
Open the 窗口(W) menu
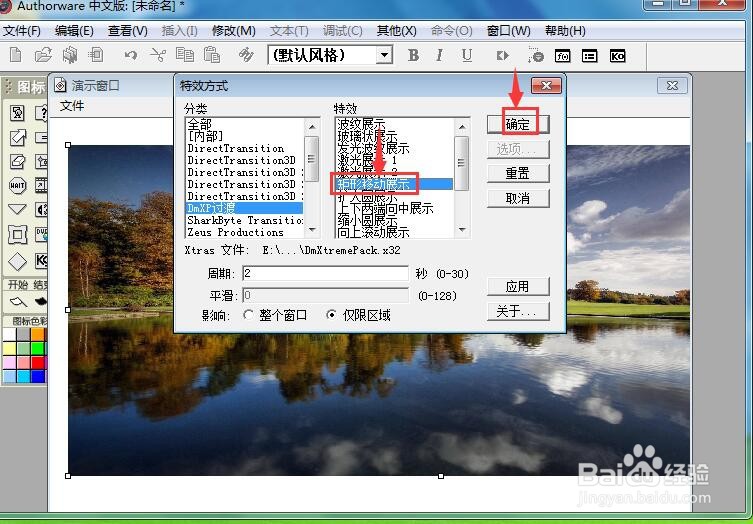509,31
